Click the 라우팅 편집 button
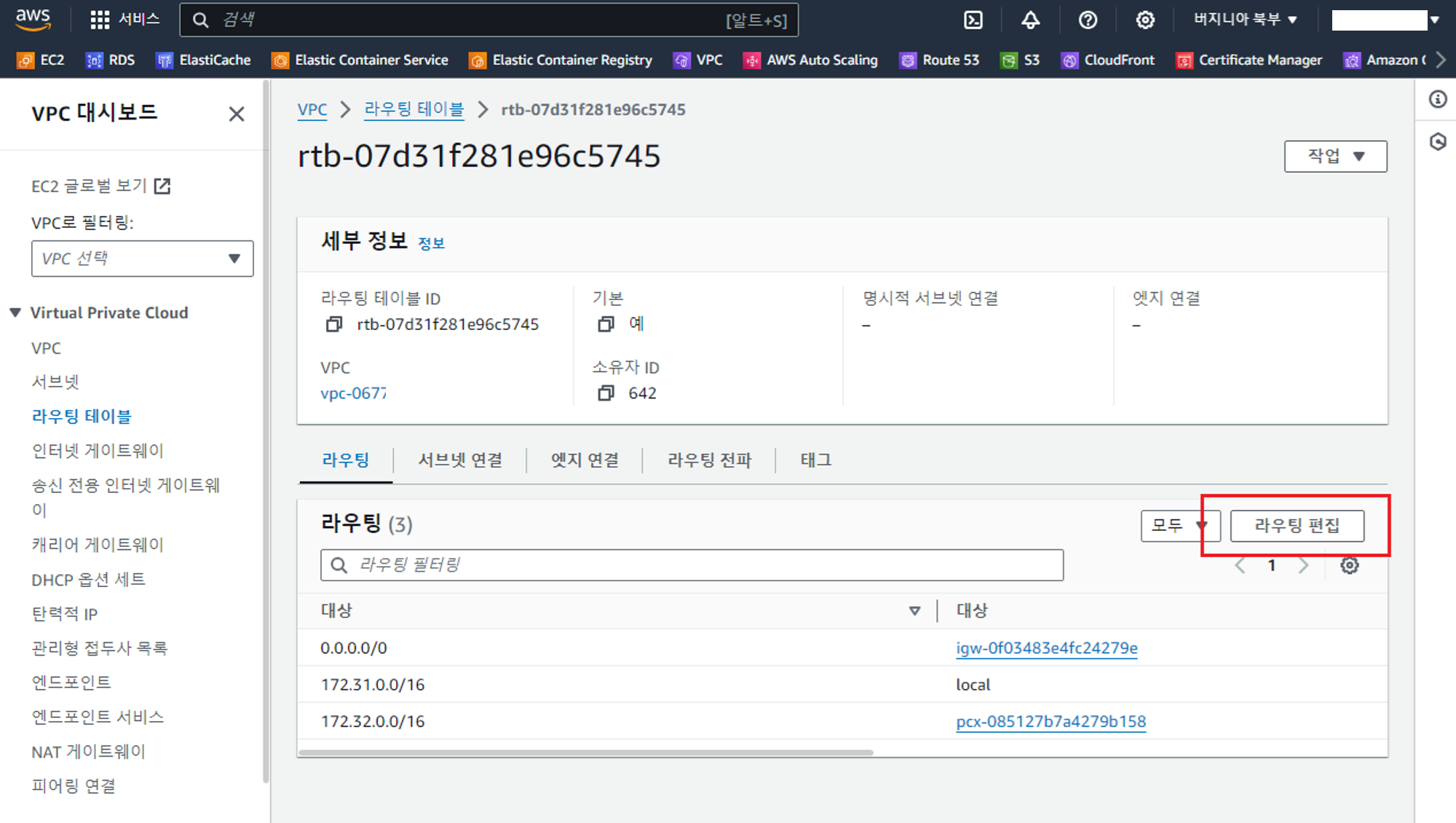 pos(1297,526)
